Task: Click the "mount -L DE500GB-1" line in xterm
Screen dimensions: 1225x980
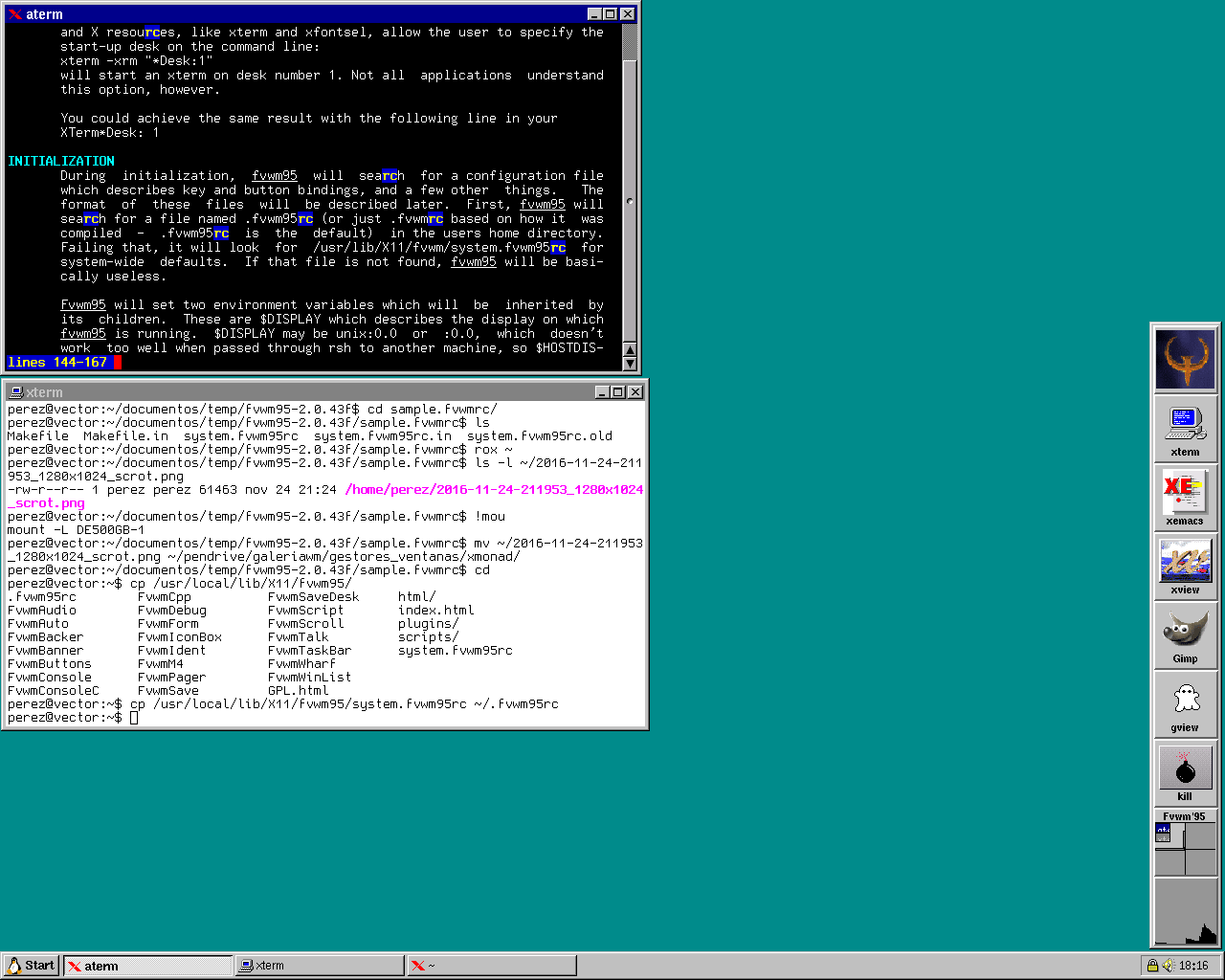Action: pyautogui.click(x=77, y=530)
